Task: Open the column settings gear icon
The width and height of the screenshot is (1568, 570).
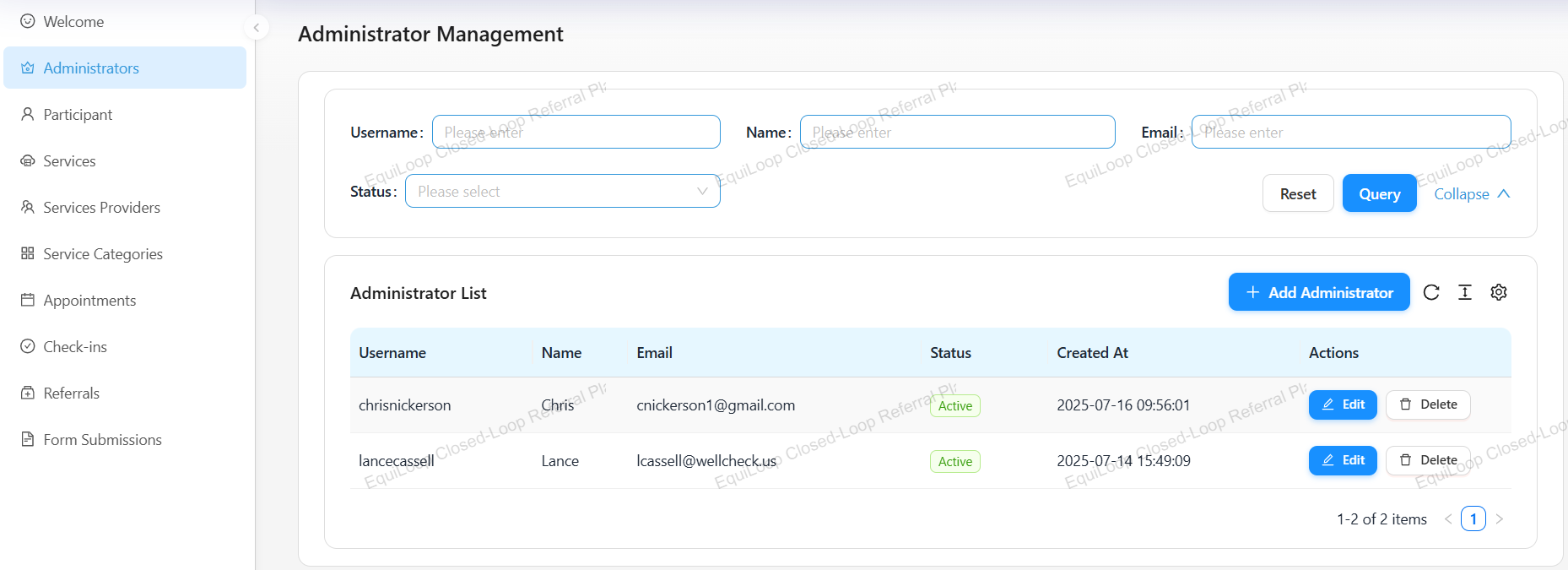Action: [1499, 292]
